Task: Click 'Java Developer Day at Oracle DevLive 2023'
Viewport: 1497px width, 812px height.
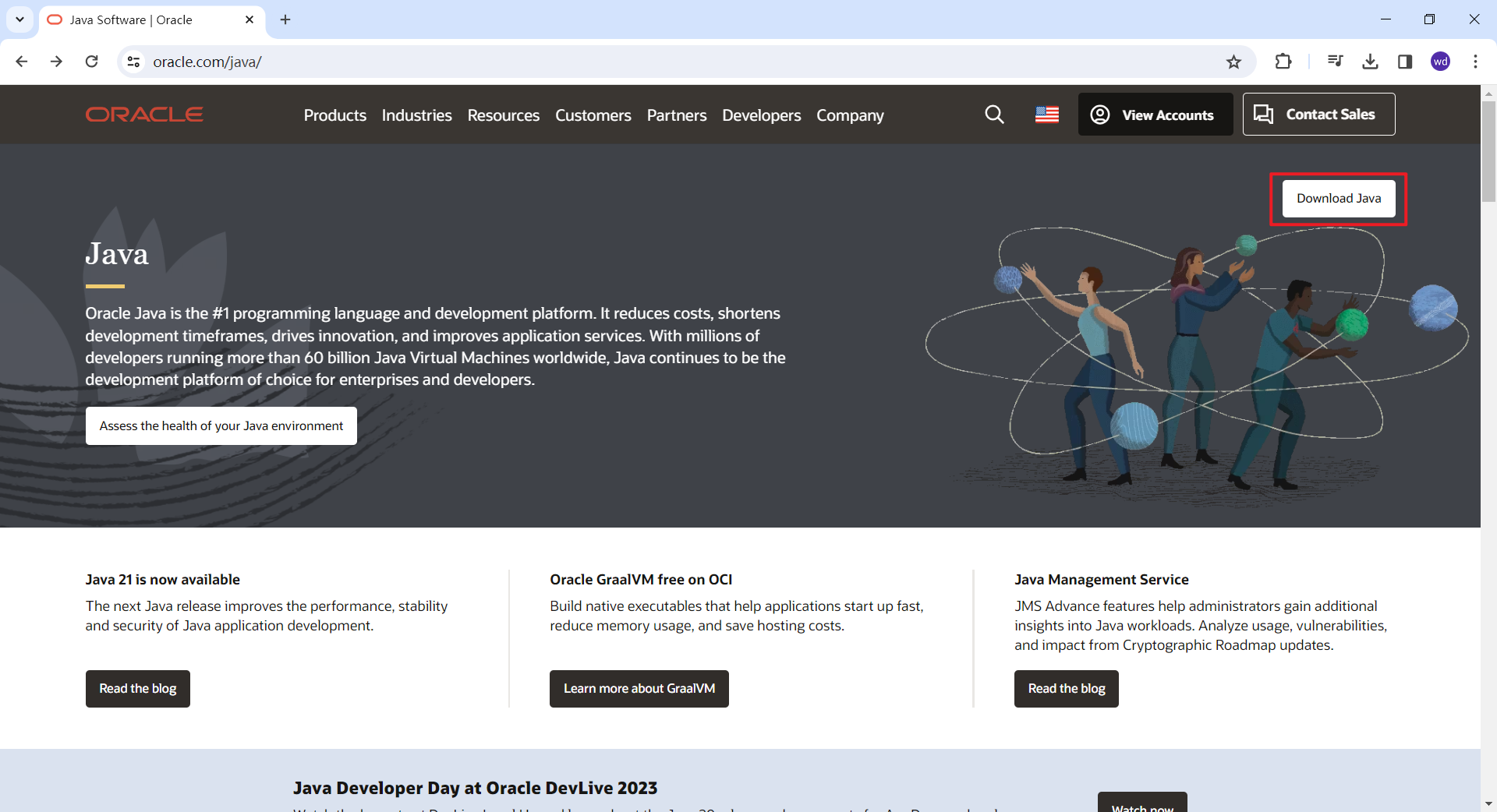Action: [476, 789]
